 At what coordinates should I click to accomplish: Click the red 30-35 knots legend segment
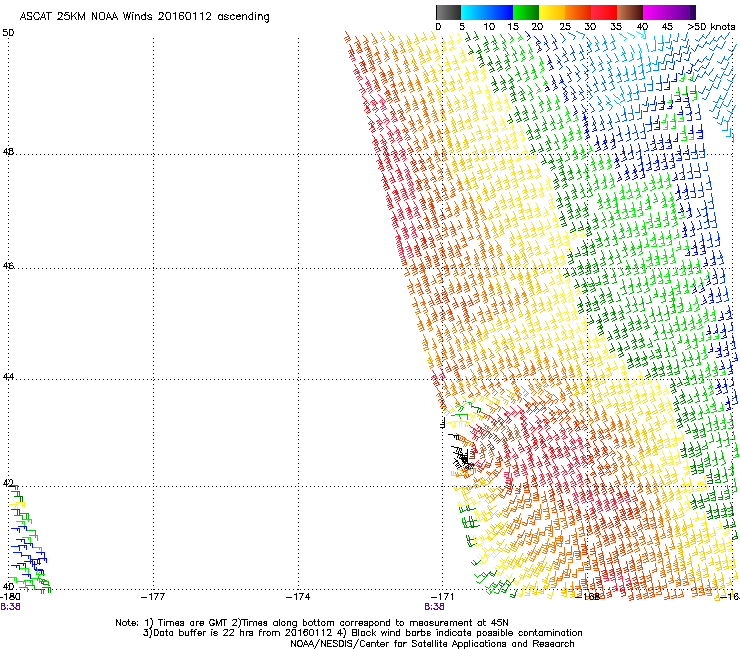(x=604, y=12)
